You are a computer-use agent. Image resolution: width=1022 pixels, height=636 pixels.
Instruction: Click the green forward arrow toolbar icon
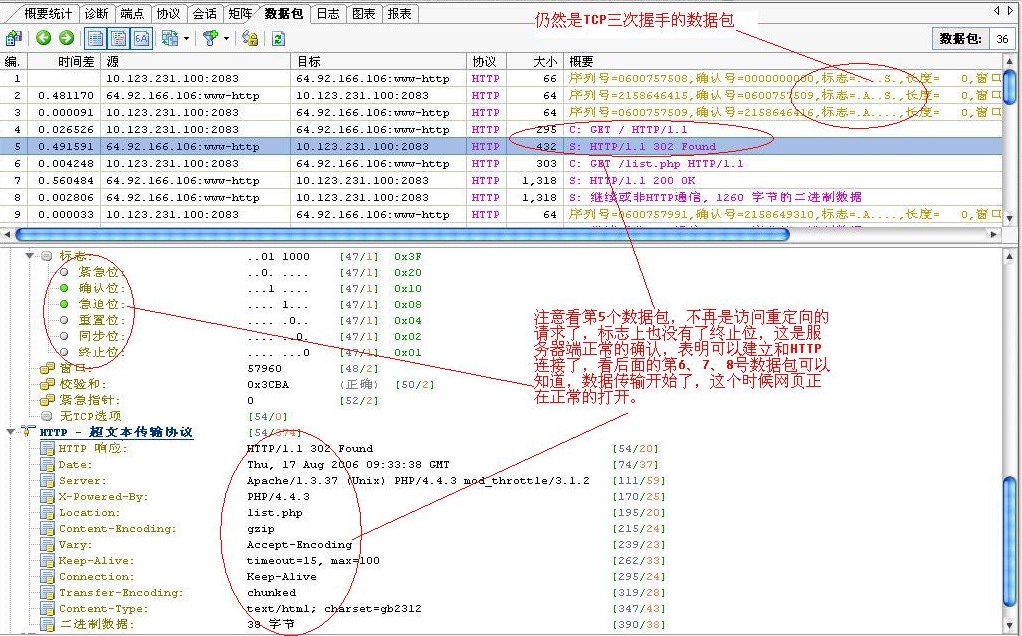click(66, 38)
